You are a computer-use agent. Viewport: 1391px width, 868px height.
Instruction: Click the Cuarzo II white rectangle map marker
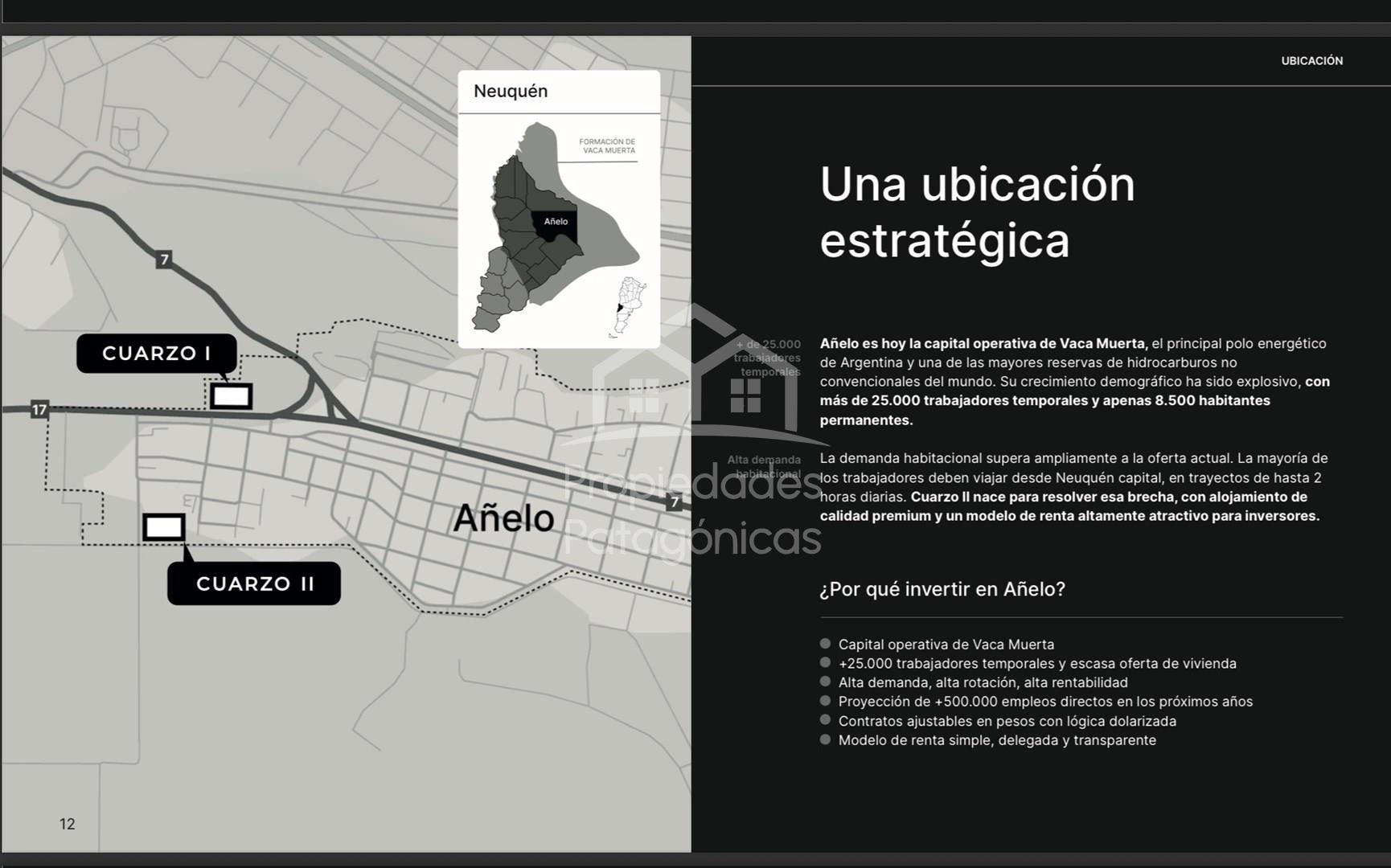click(x=164, y=527)
